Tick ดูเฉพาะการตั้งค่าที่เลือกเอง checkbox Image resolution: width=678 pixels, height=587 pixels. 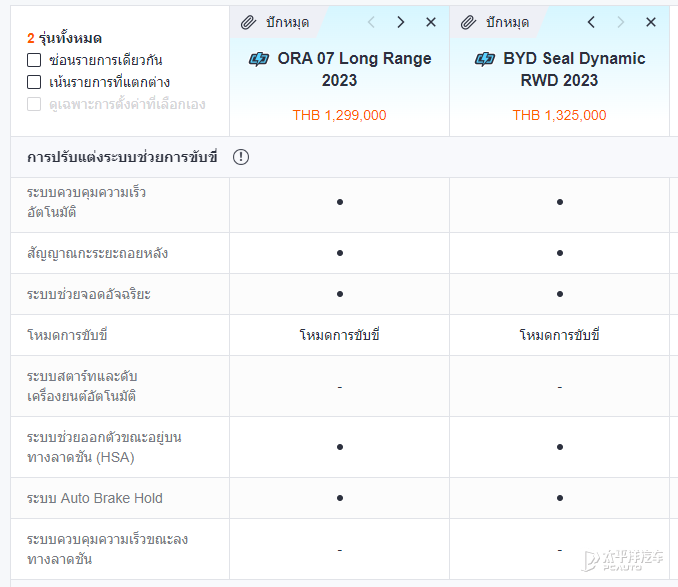[34, 104]
